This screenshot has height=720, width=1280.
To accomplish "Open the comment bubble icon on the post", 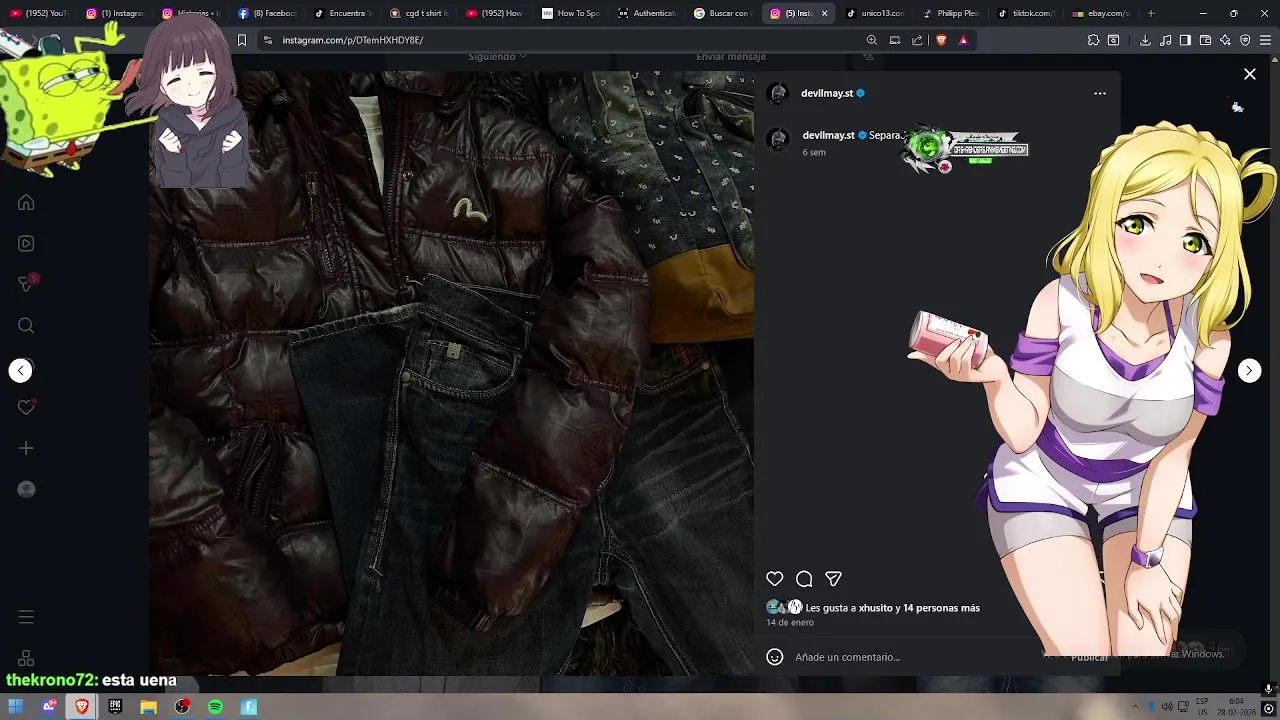I will (804, 579).
